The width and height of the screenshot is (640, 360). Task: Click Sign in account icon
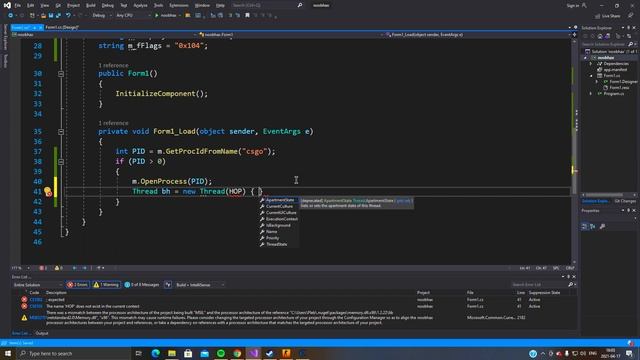[x=584, y=5]
